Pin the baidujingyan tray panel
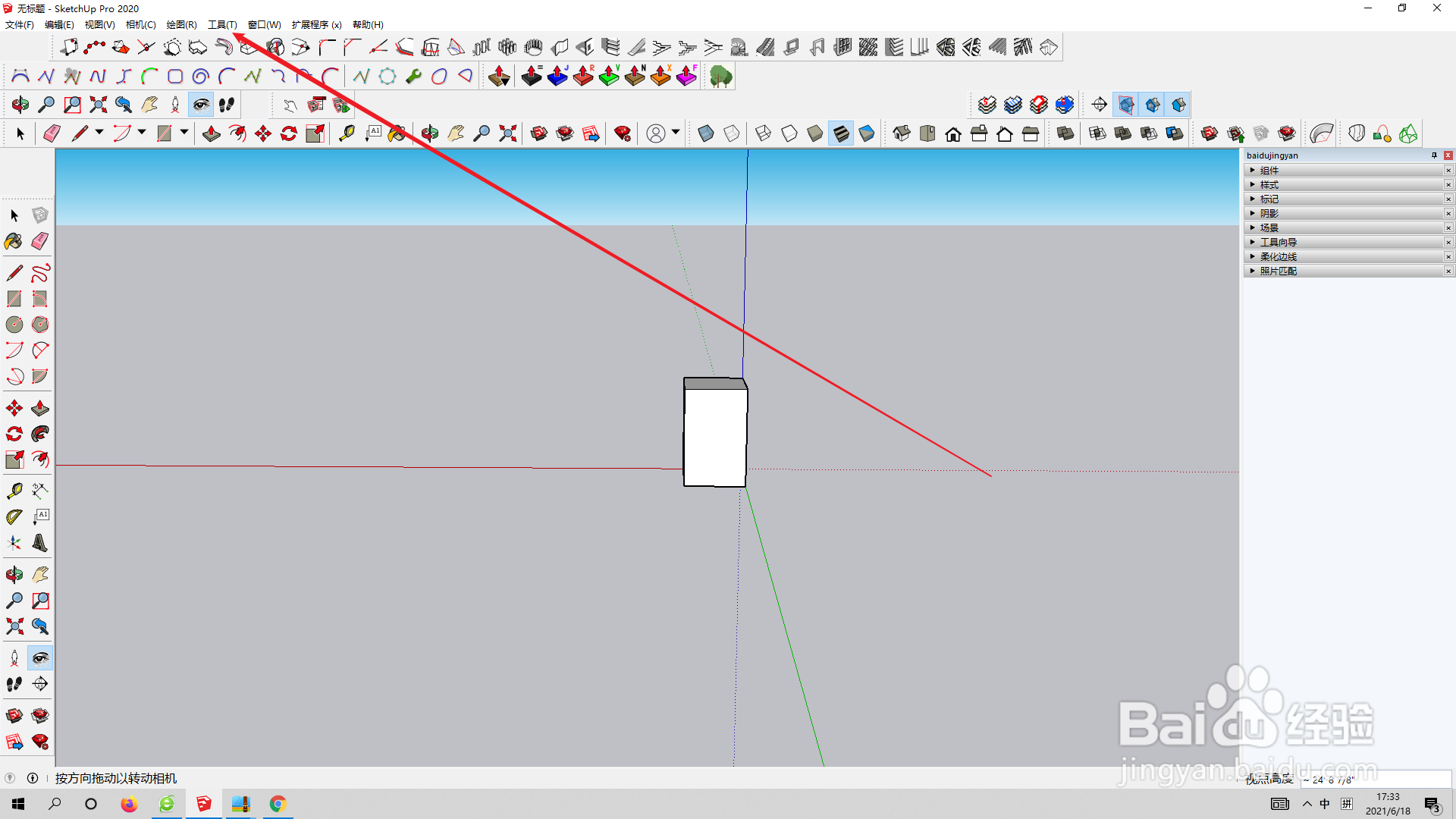The height and width of the screenshot is (819, 1456). coord(1434,155)
